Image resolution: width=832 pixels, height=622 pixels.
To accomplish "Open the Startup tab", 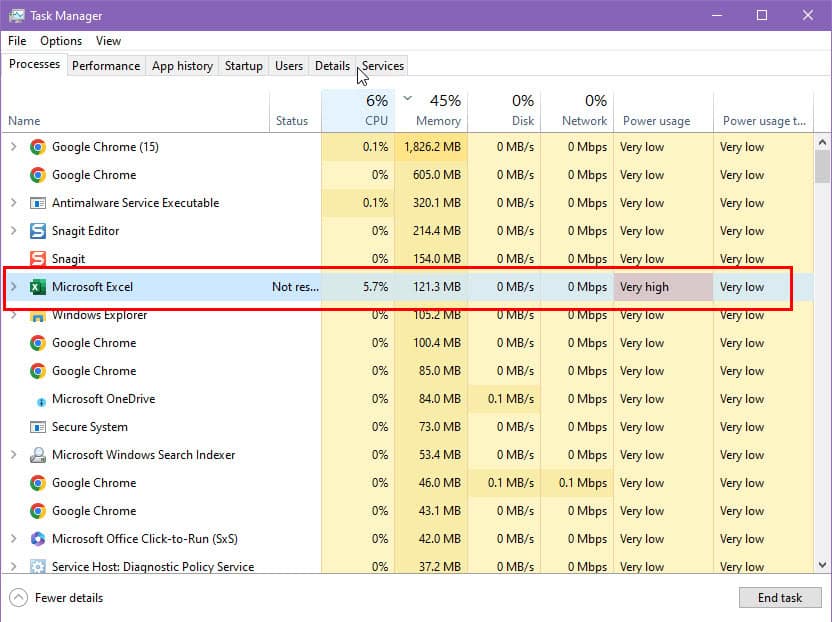I will [x=244, y=66].
